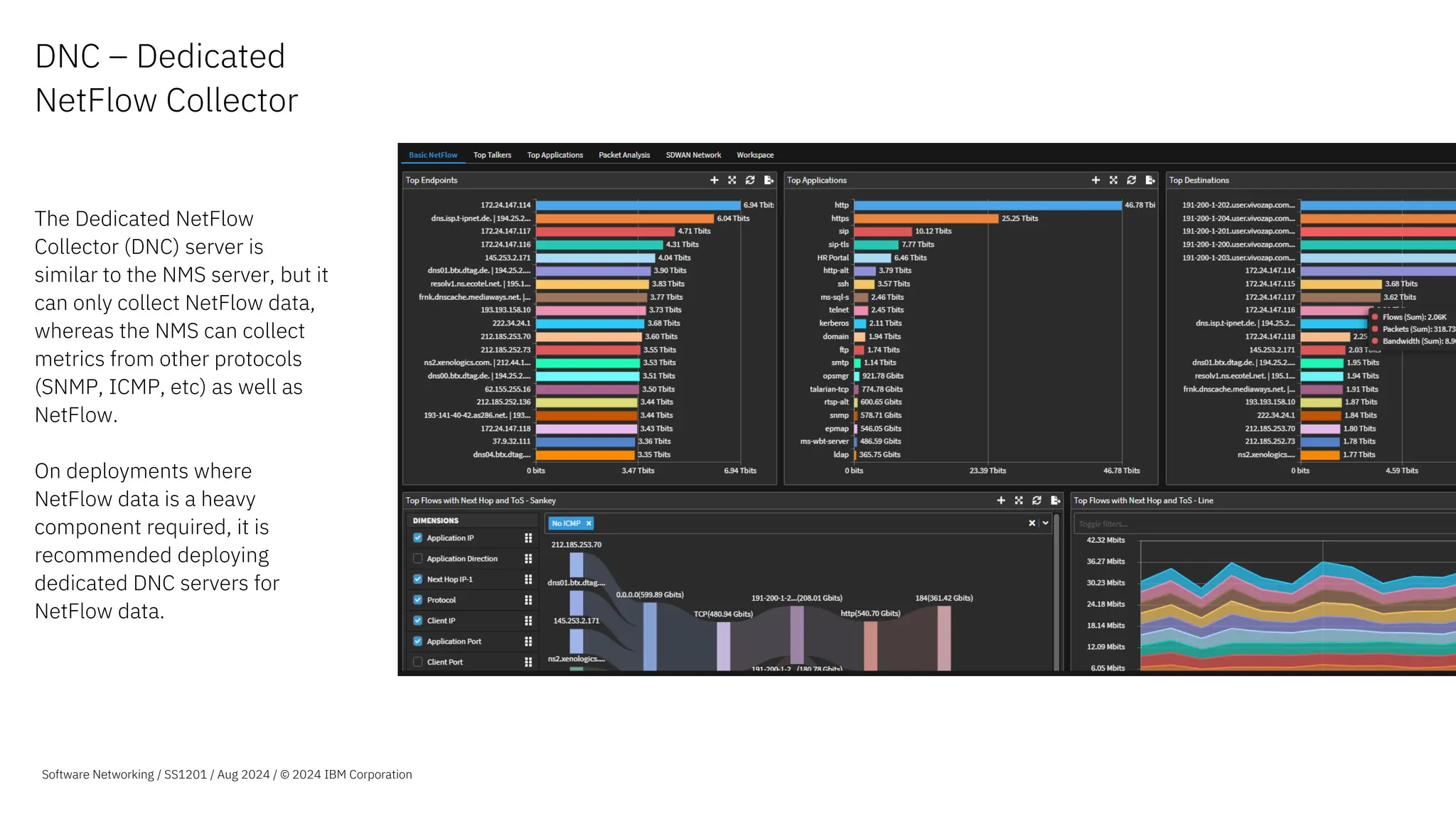Tick the Client Port checkbox
The width and height of the screenshot is (1456, 819).
(x=418, y=662)
